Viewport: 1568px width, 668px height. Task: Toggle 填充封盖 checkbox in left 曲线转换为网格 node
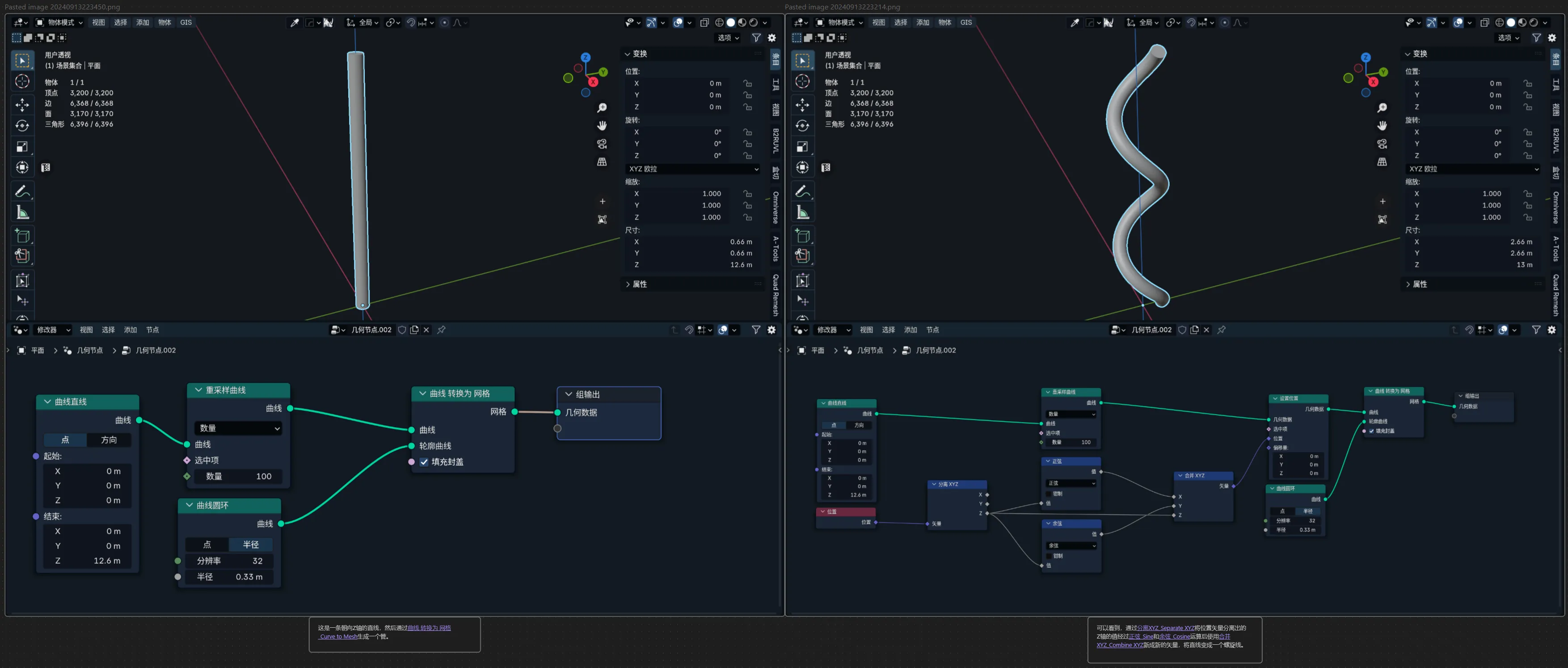tap(424, 461)
